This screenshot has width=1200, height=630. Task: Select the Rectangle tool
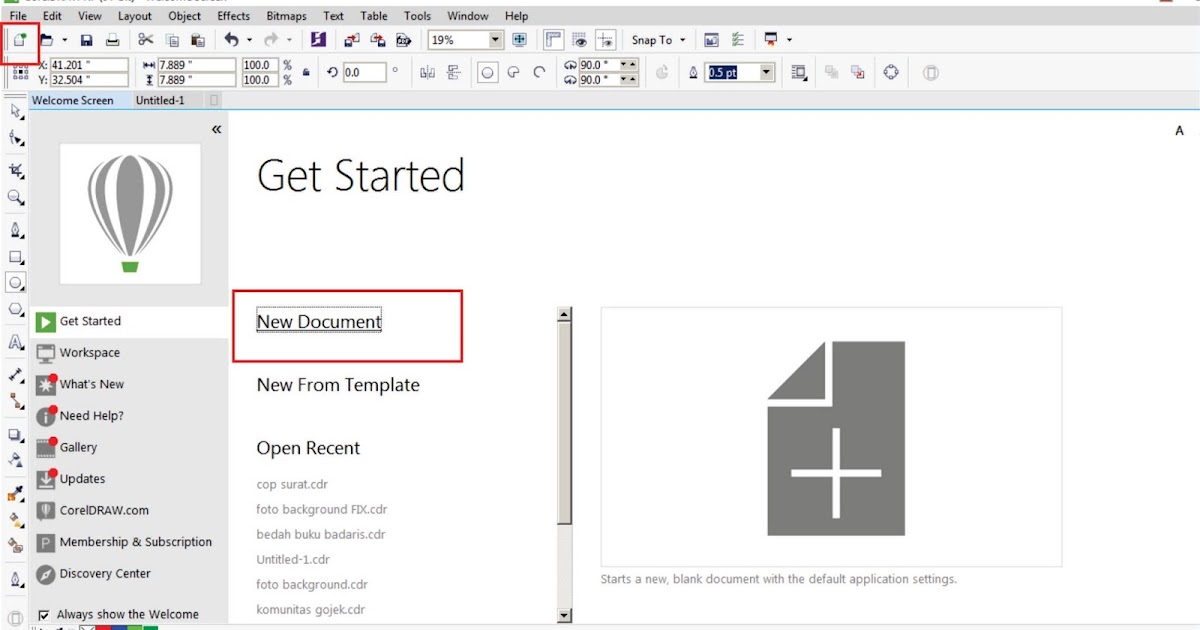[15, 255]
